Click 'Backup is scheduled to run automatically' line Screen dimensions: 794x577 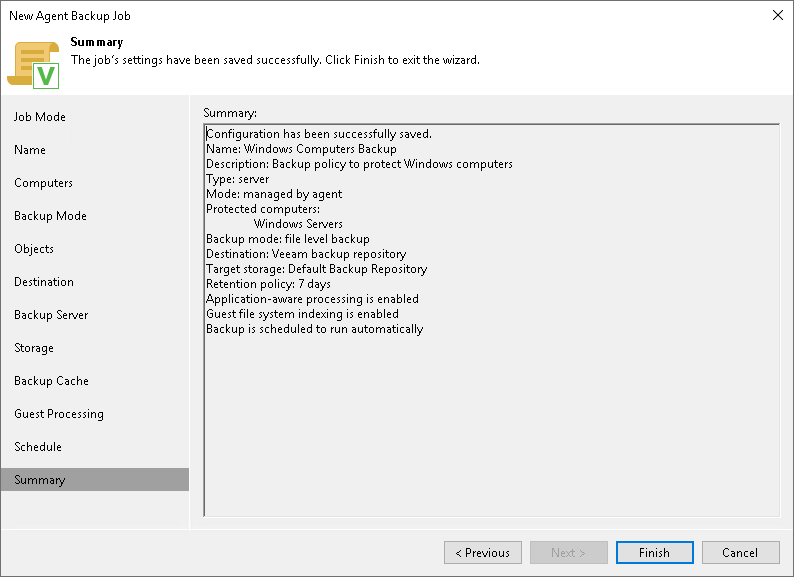(x=314, y=329)
